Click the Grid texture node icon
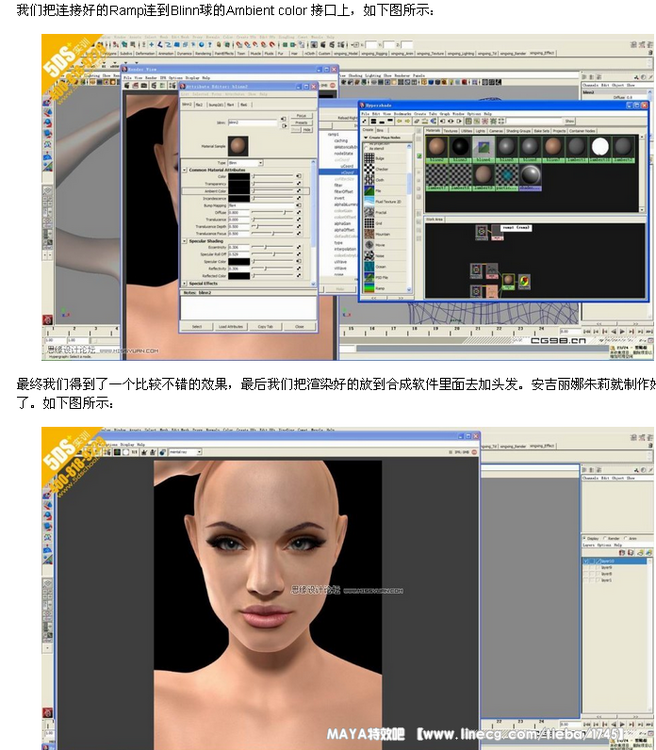The height and width of the screenshot is (750, 656). tap(369, 223)
